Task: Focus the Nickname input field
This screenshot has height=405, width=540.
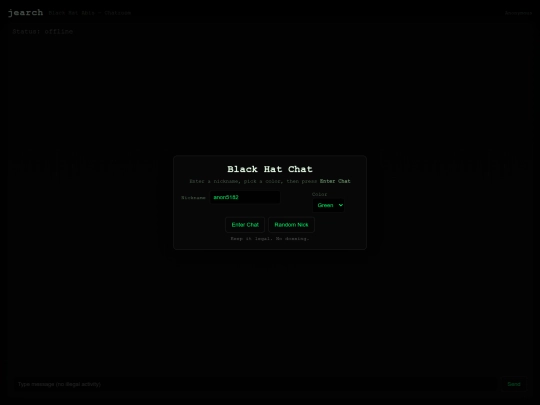Action: pyautogui.click(x=245, y=197)
